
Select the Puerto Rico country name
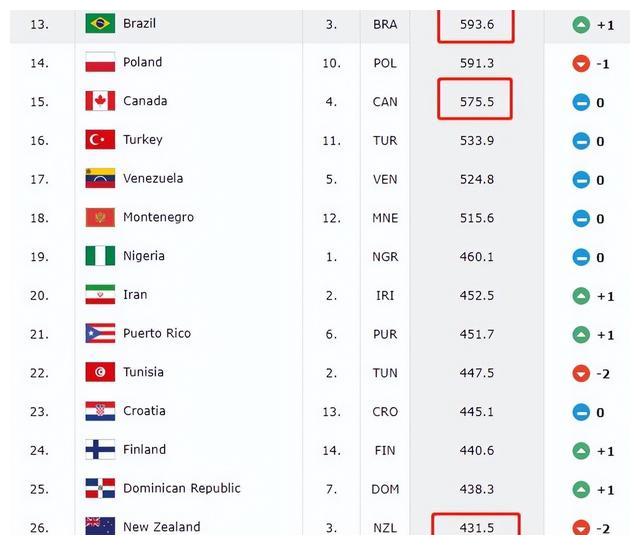157,334
